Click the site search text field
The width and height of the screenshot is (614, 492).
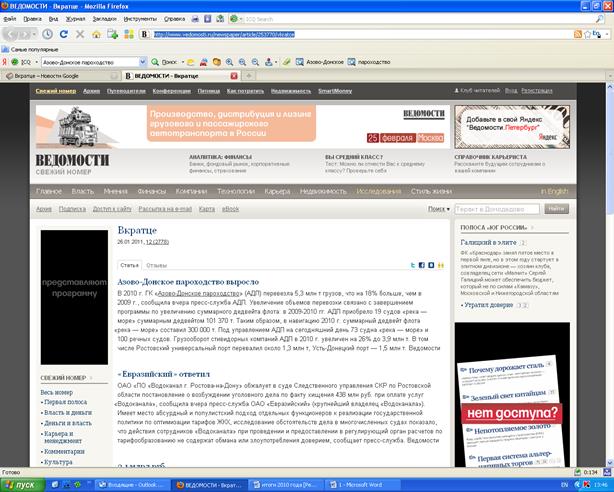(x=497, y=209)
